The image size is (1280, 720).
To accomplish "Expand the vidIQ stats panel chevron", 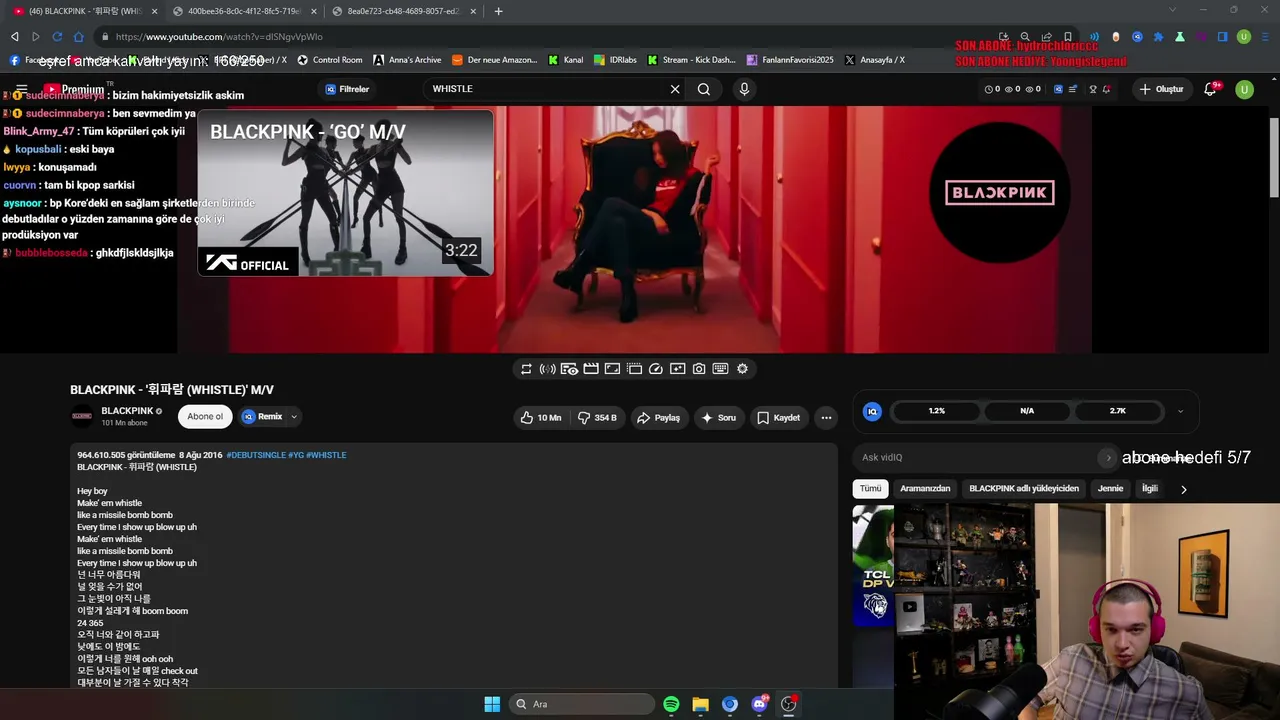I will [1180, 411].
